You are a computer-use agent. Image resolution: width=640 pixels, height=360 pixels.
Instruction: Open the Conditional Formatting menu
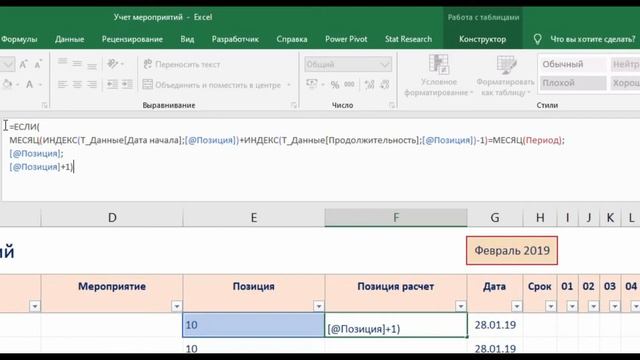(439, 76)
